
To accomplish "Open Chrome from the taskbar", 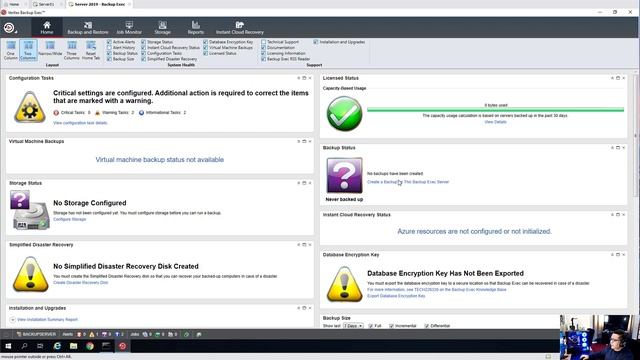I will pos(90,346).
